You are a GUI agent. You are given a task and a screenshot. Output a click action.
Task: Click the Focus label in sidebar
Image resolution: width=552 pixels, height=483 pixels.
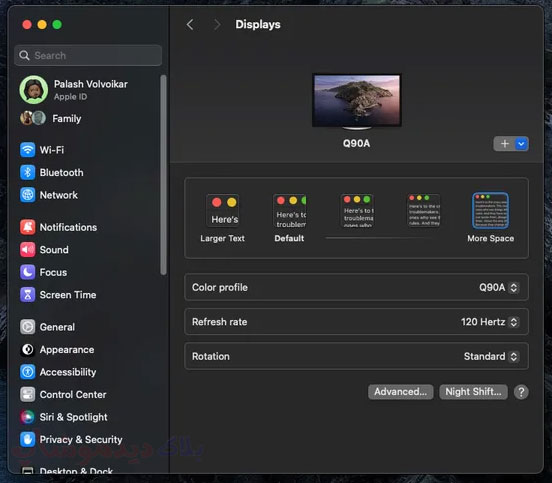click(x=53, y=272)
